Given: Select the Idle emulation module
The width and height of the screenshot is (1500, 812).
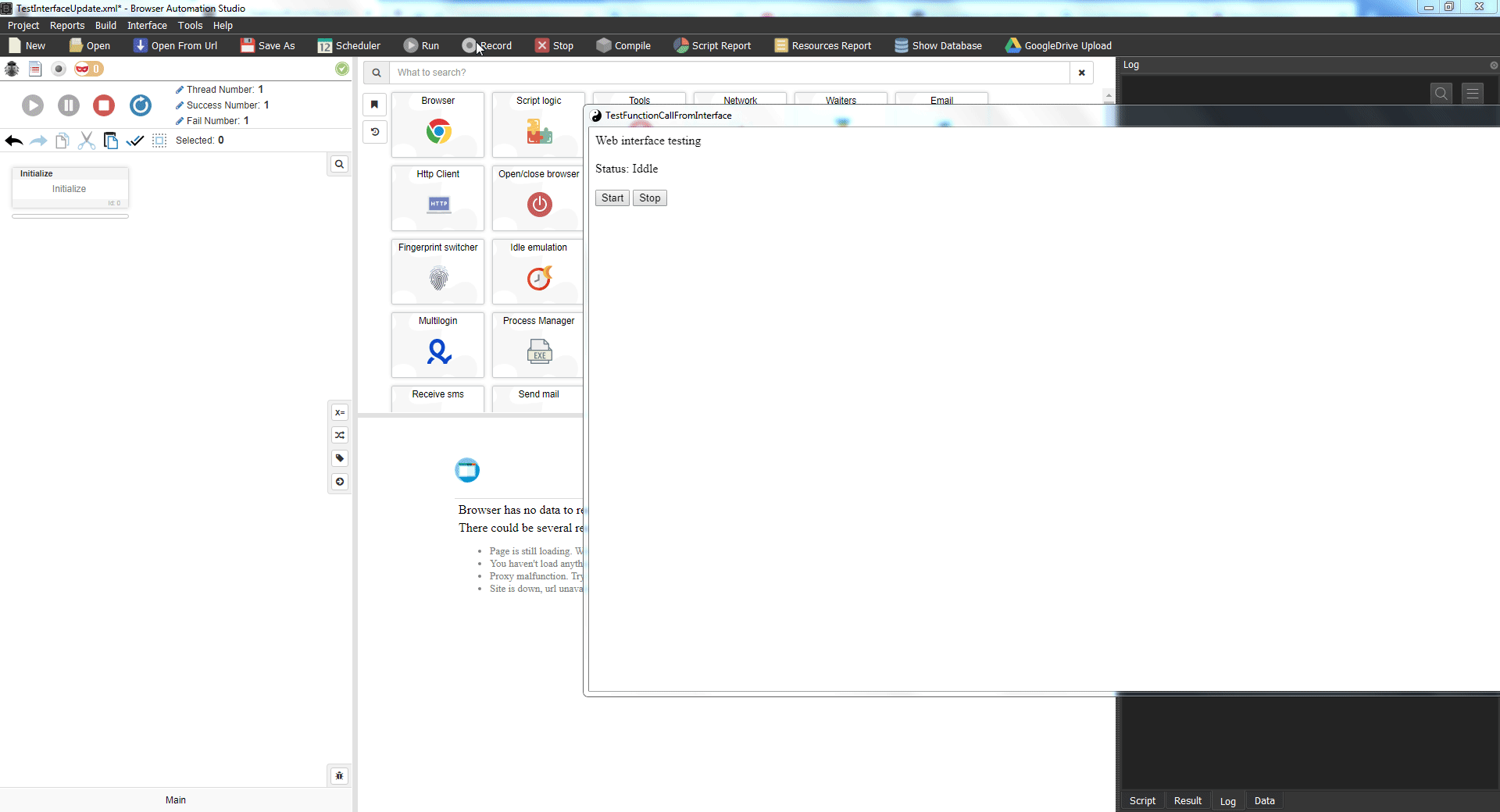Looking at the screenshot, I should tap(538, 277).
